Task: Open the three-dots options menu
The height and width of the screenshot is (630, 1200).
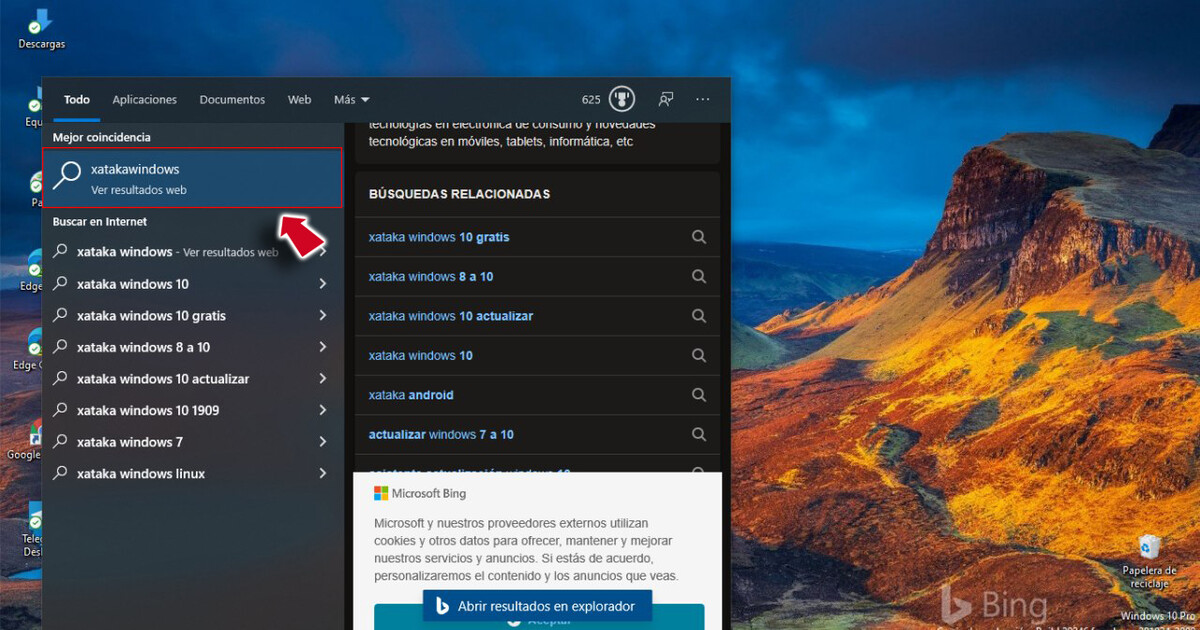Action: click(x=703, y=99)
